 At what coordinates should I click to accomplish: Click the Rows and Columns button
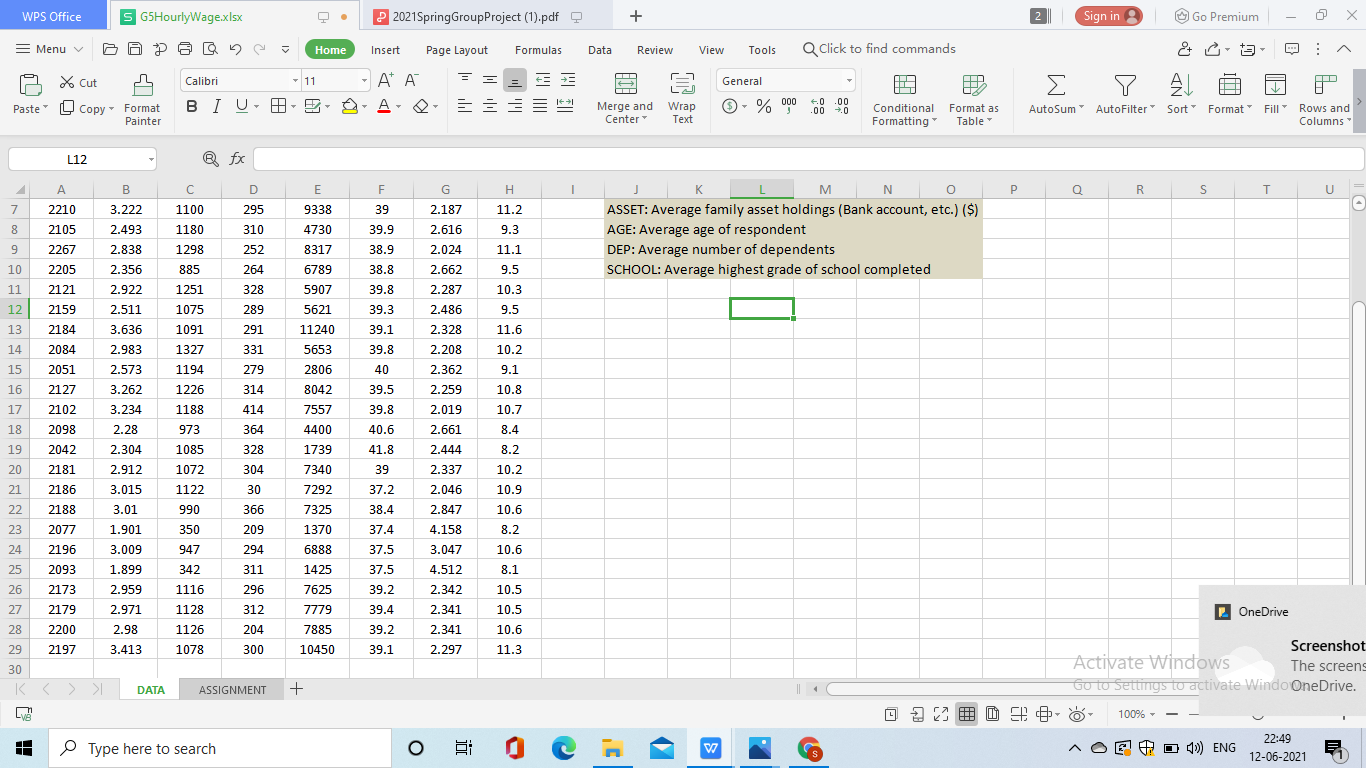point(1326,98)
